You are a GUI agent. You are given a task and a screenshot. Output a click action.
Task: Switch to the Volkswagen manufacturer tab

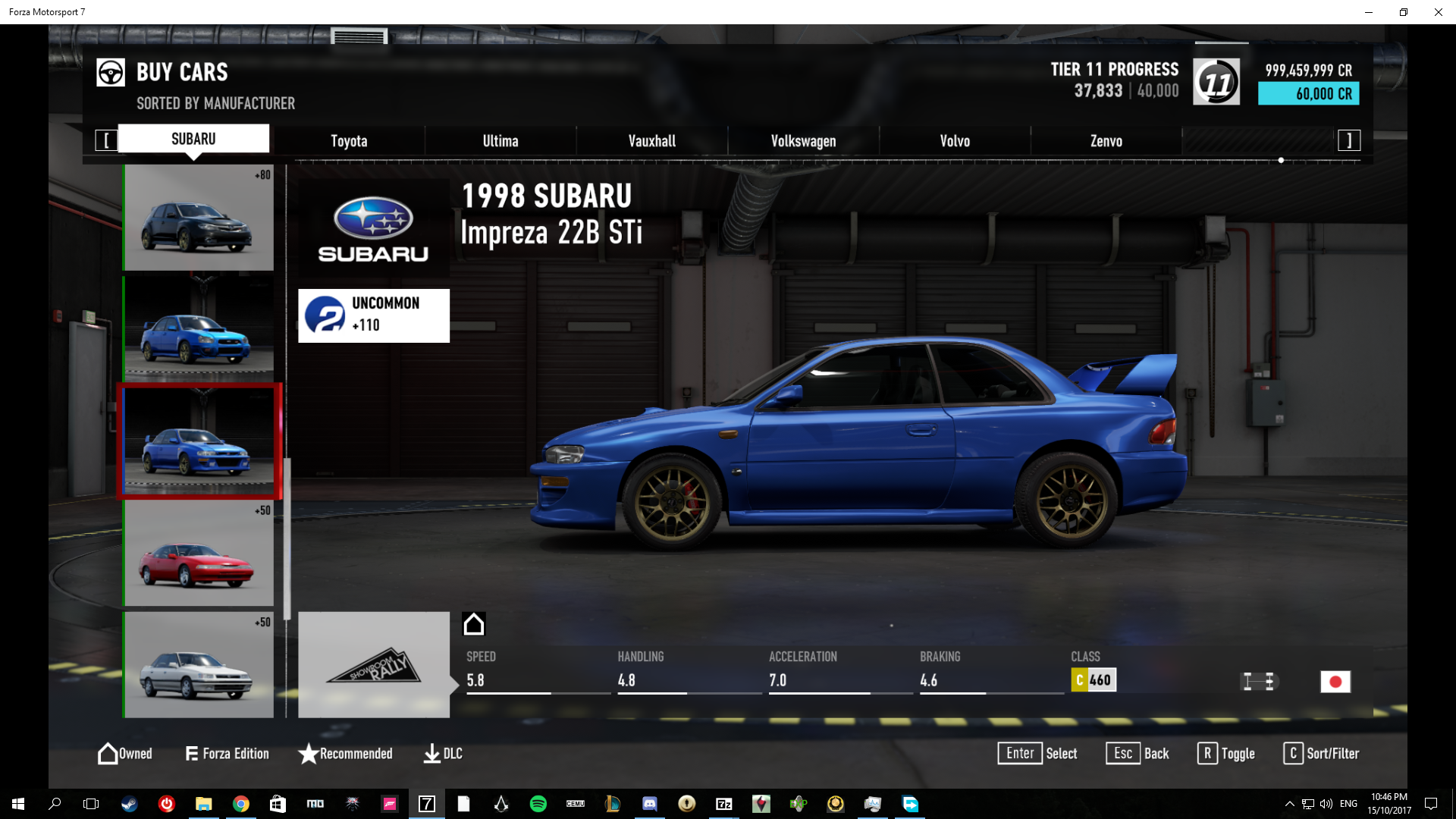pos(803,141)
